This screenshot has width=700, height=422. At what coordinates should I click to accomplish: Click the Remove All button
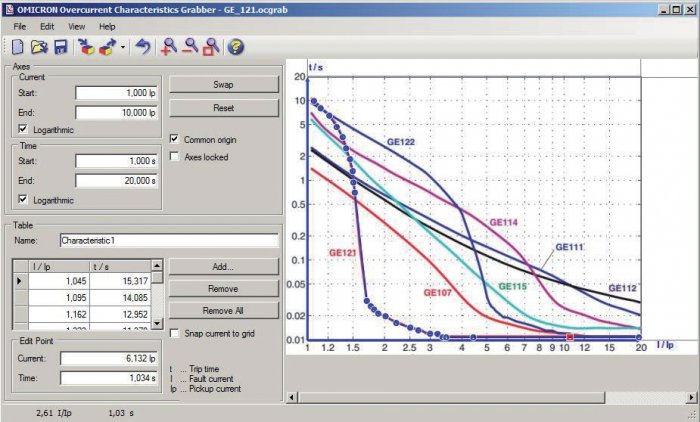(224, 310)
